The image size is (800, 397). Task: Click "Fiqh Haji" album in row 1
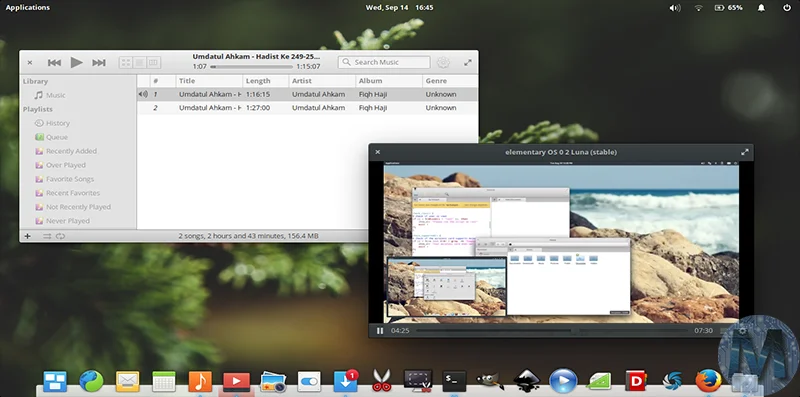[373, 94]
